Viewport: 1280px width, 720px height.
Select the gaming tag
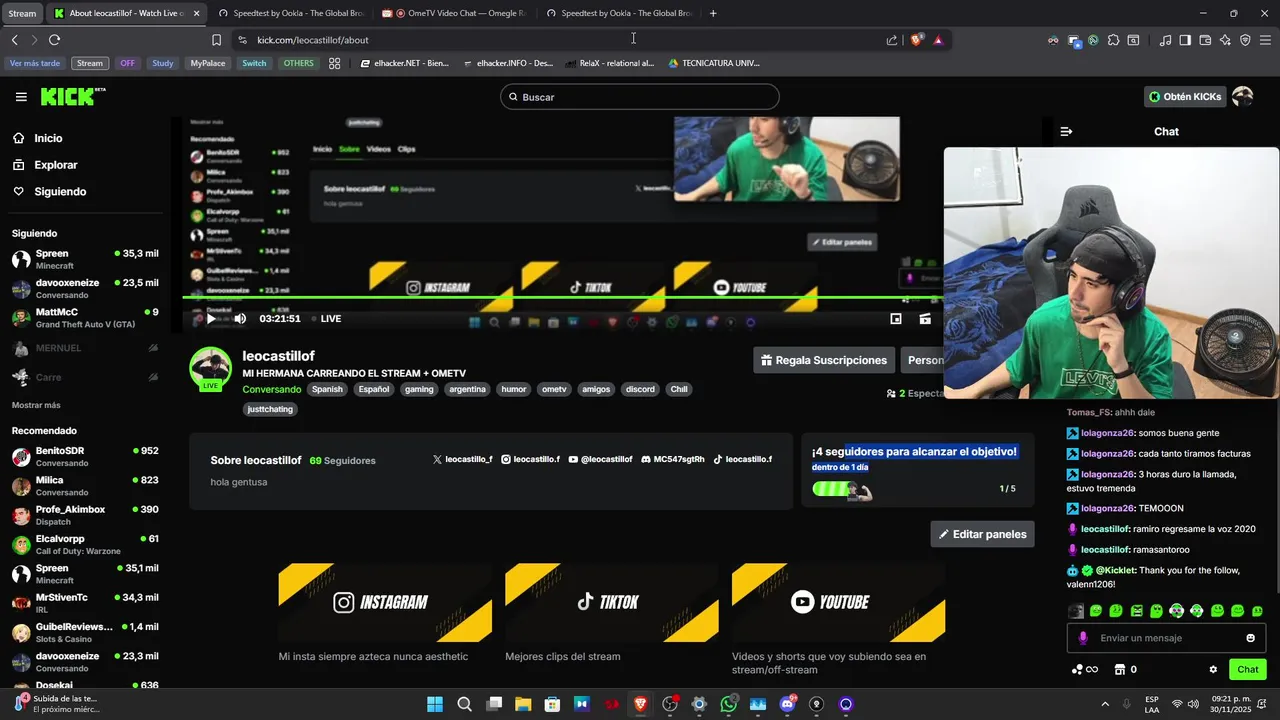[x=419, y=389]
